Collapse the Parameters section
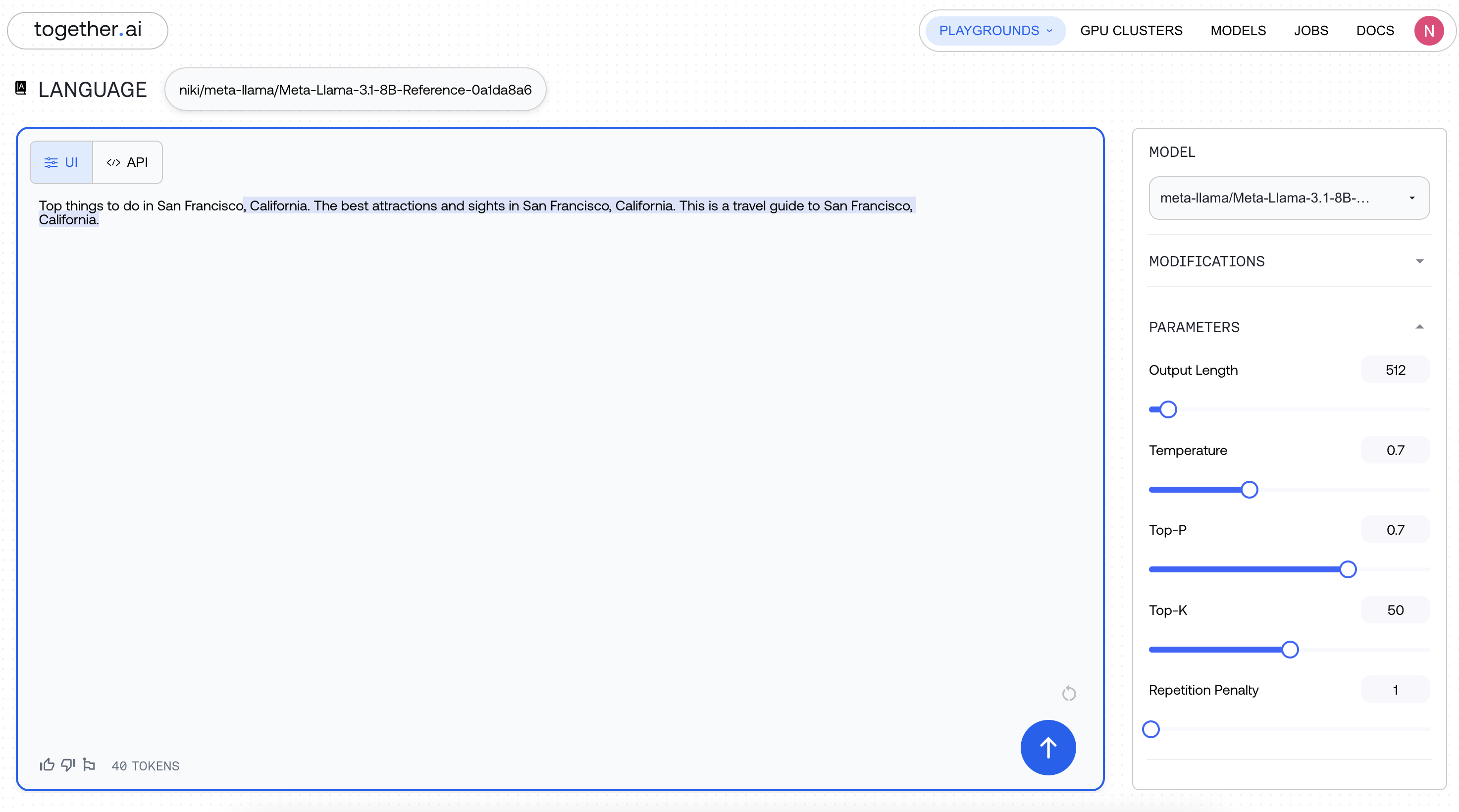The image size is (1459, 812). point(1289,327)
